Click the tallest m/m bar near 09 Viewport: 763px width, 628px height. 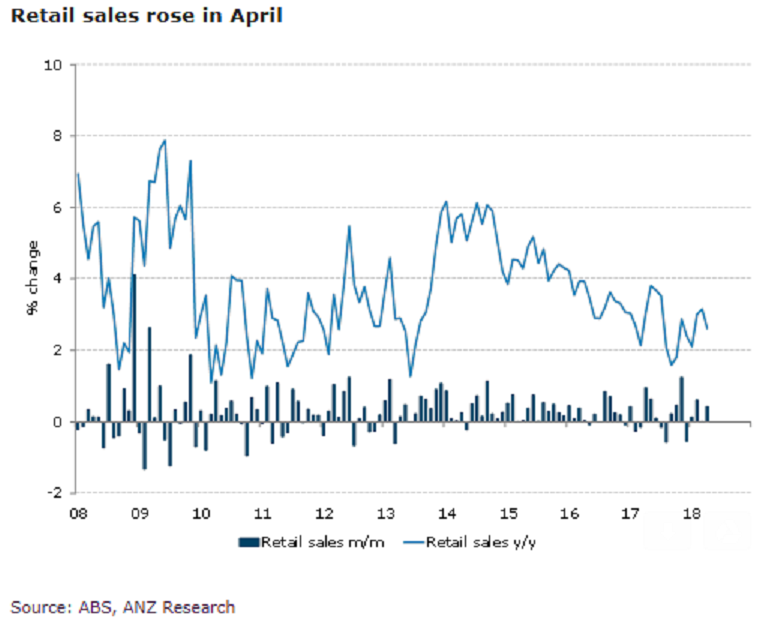134,348
